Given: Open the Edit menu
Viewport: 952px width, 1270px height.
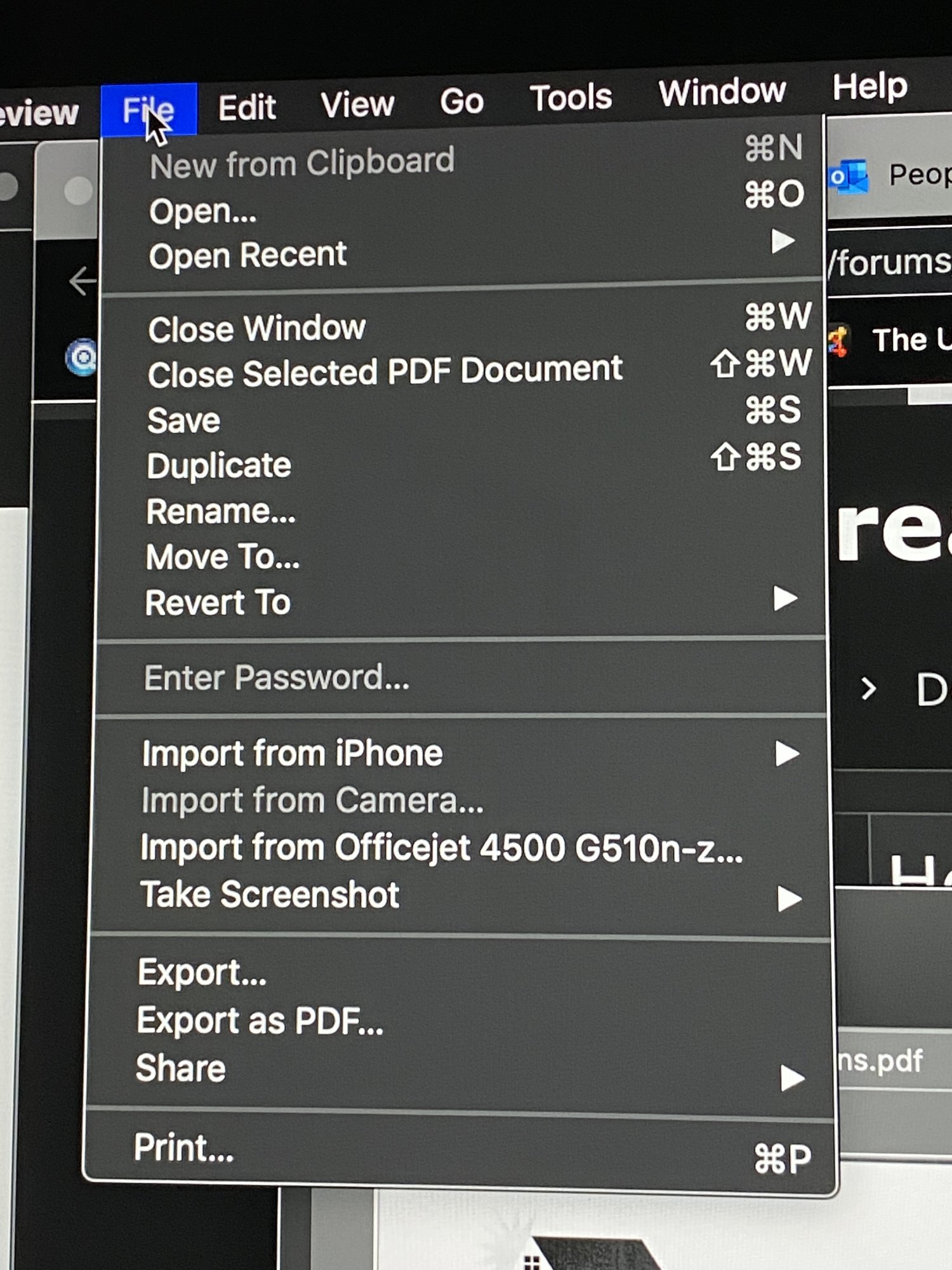Looking at the screenshot, I should (x=247, y=107).
